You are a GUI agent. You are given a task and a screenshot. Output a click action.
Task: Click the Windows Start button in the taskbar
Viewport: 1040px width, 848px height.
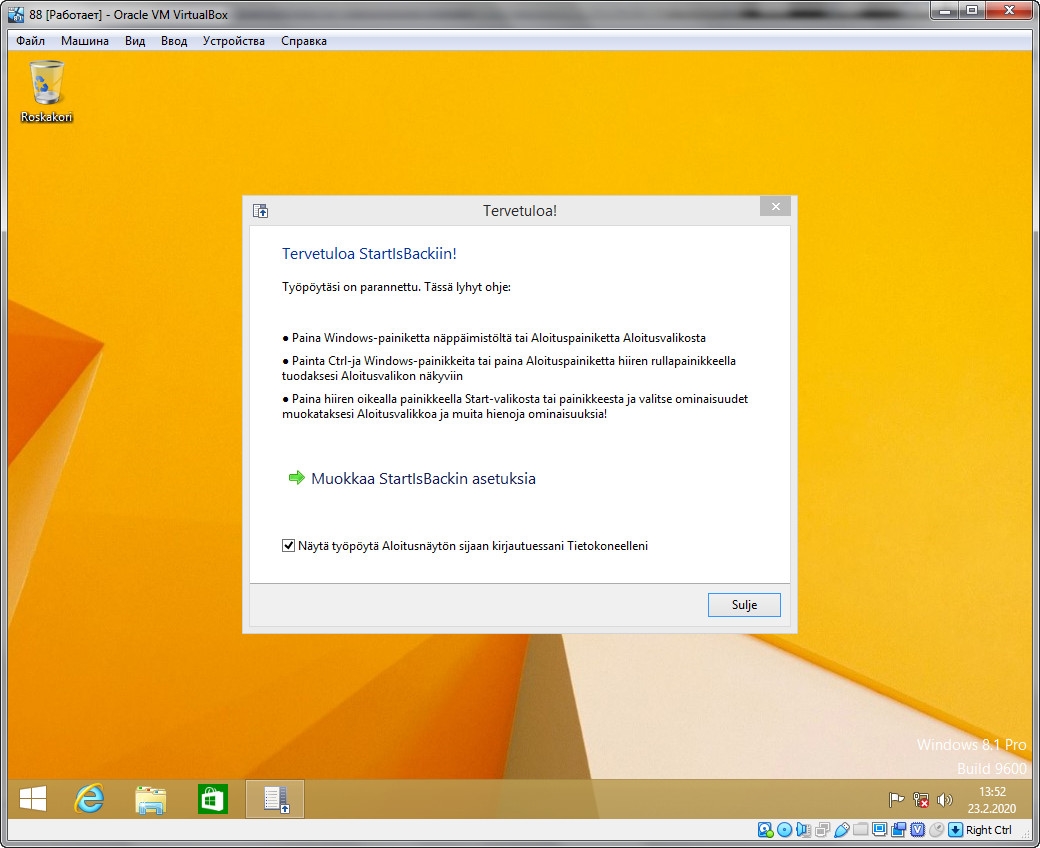click(x=33, y=799)
